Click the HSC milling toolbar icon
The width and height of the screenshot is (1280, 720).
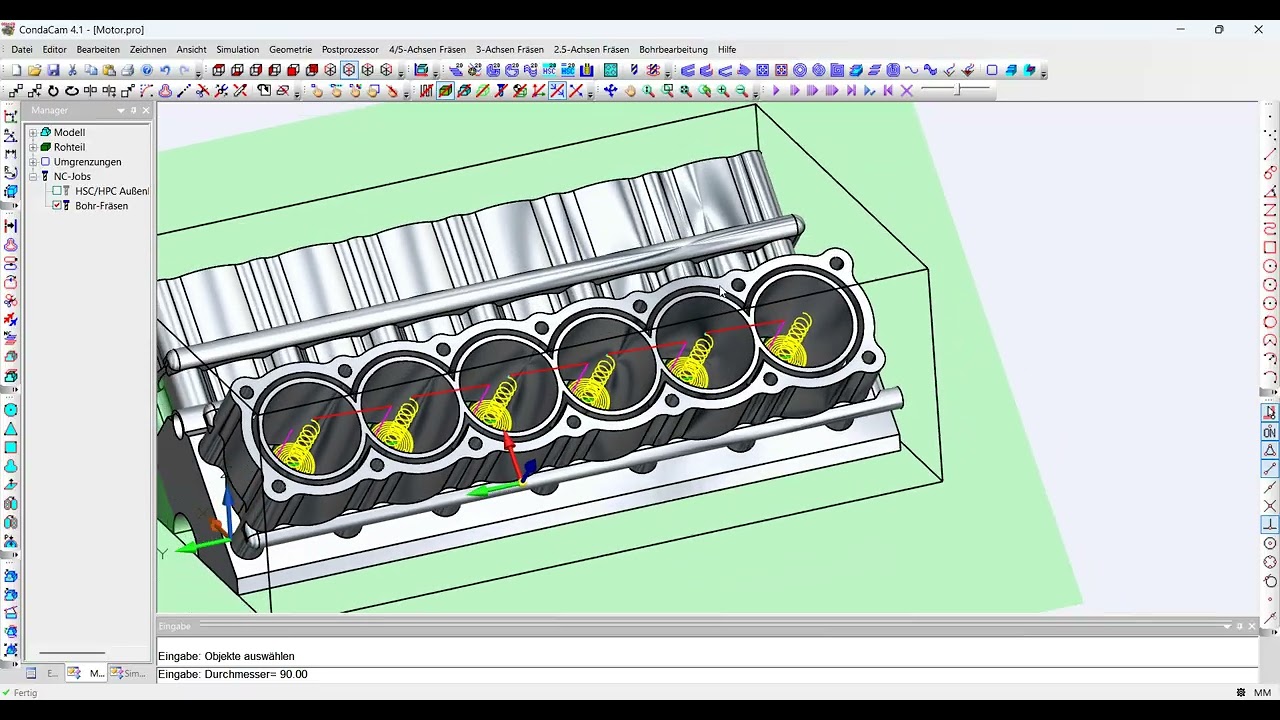[x=548, y=70]
